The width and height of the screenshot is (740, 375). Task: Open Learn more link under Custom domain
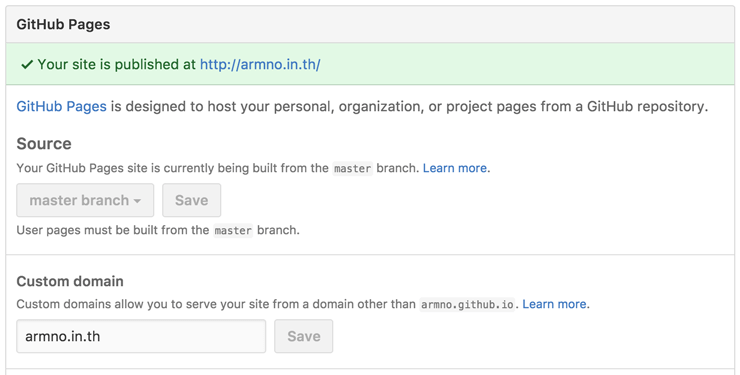(x=554, y=304)
